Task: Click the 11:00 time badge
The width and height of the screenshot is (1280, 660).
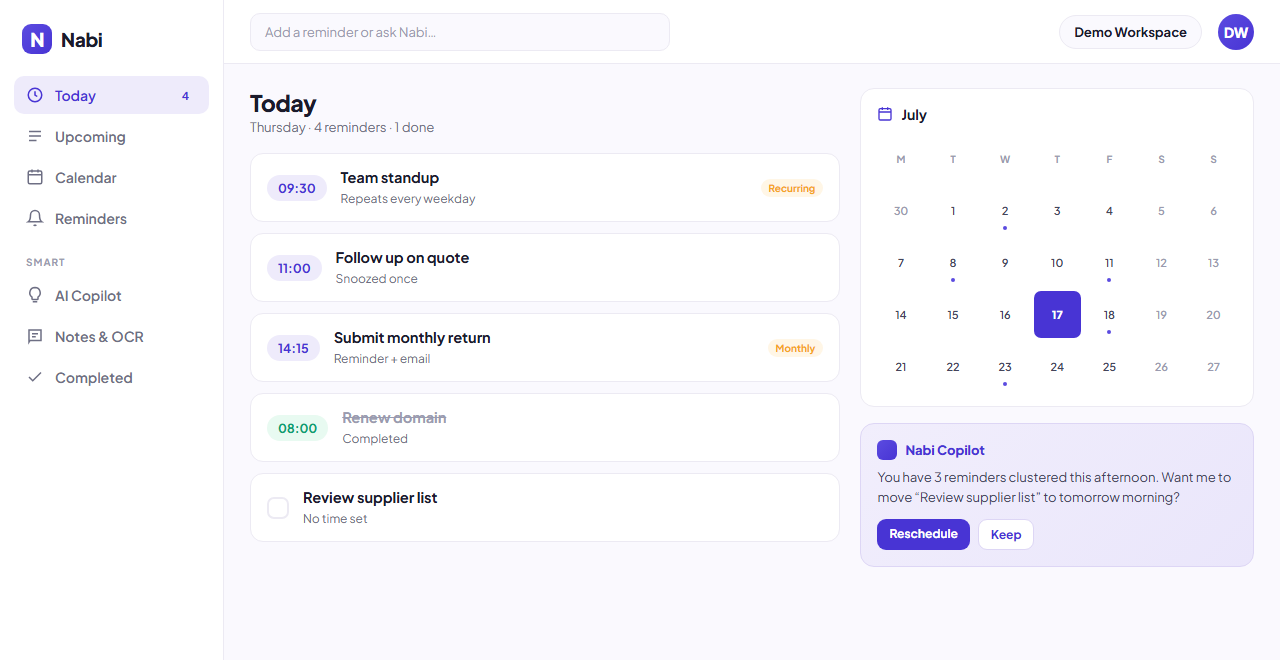Action: point(294,268)
